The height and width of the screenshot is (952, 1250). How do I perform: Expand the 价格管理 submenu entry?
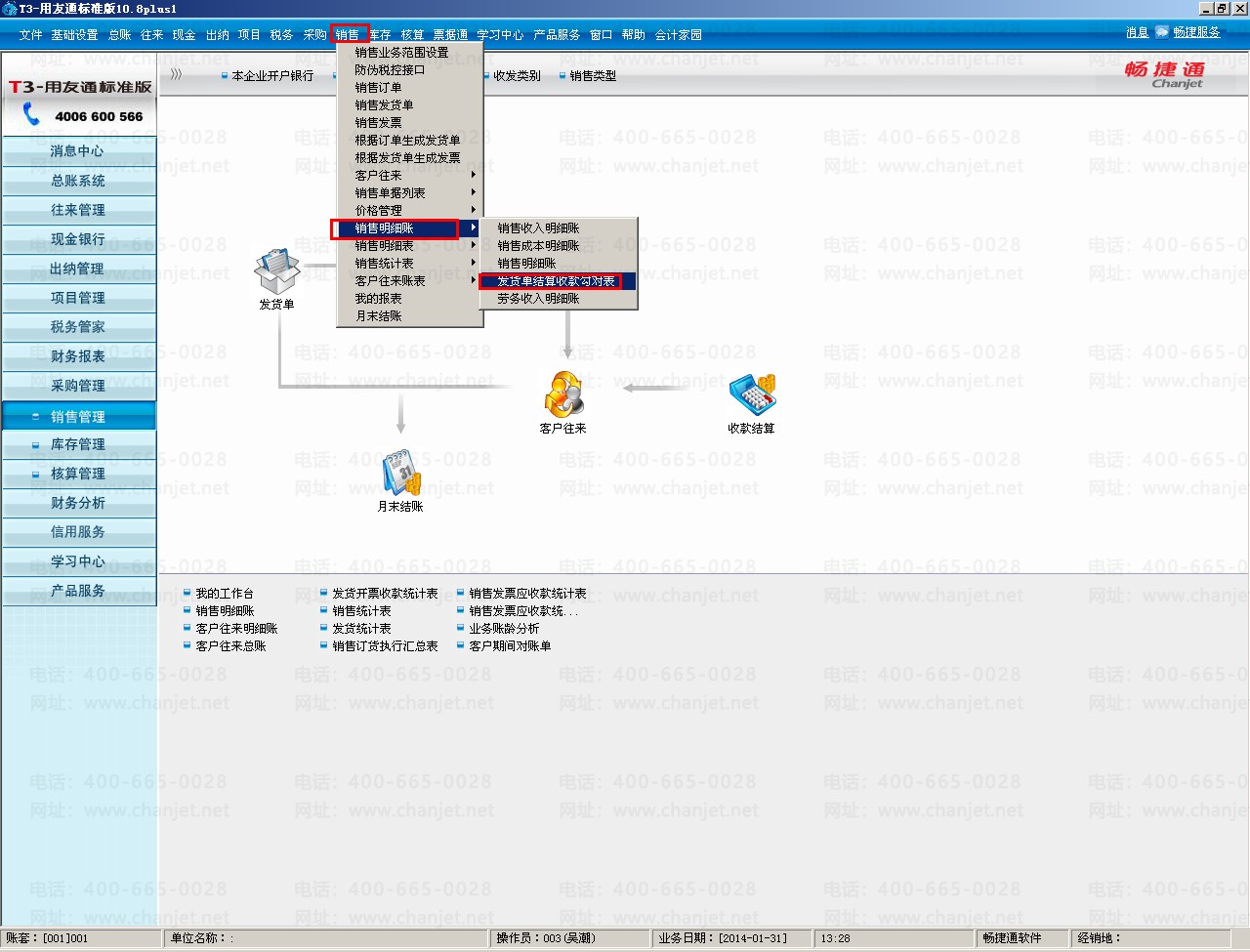[408, 211]
